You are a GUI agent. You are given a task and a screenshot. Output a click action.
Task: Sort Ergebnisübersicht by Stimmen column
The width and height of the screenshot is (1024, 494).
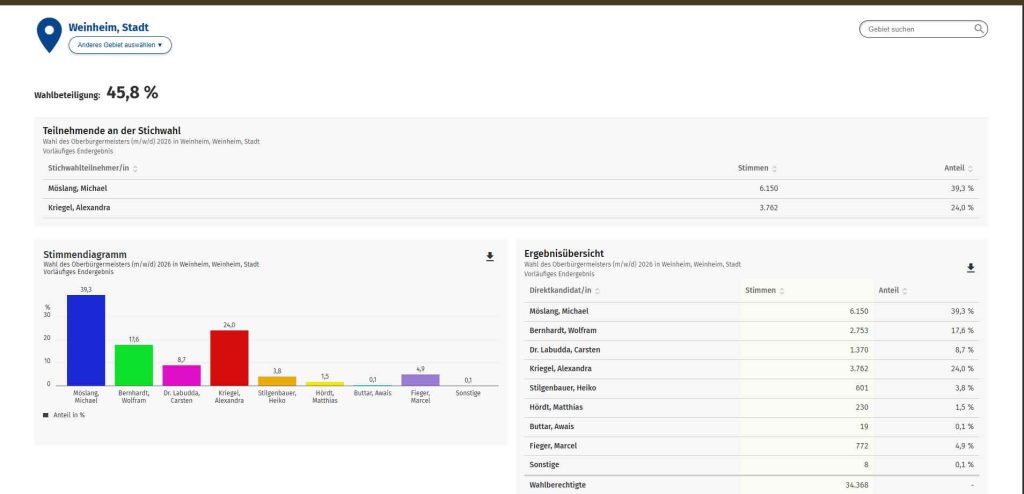[x=765, y=290]
